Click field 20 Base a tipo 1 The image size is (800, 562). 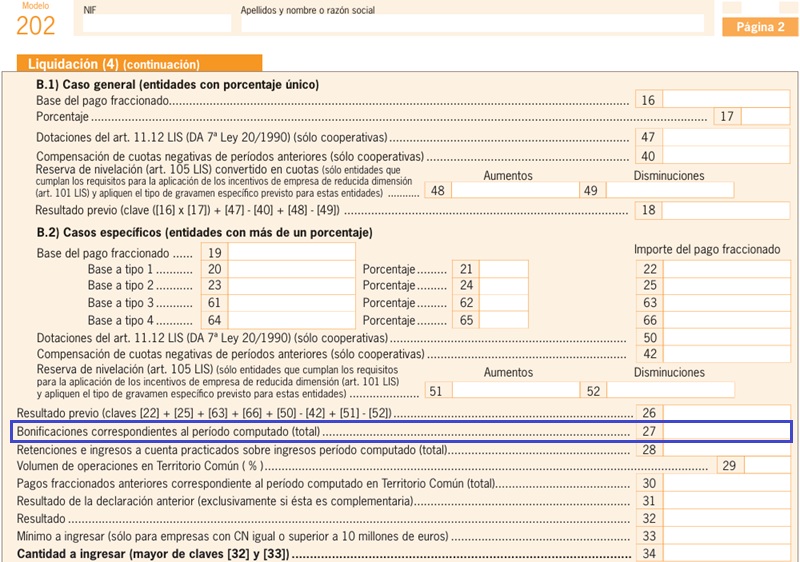pyautogui.click(x=291, y=269)
